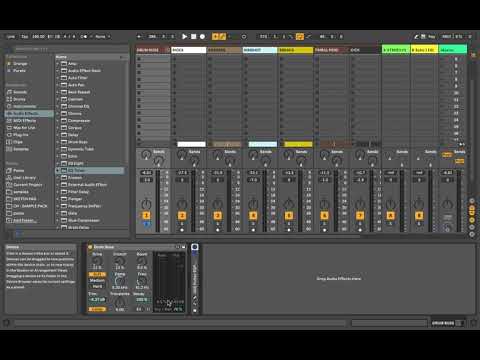Viewport: 480px width, 360px height.
Task: Expand the Auto Filter presets arrow
Action: tap(58, 78)
